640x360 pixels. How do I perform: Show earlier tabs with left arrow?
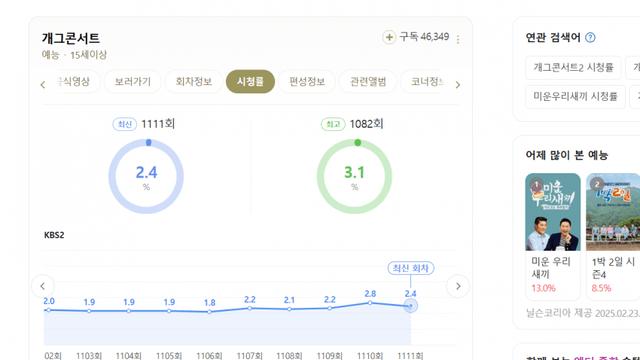43,84
